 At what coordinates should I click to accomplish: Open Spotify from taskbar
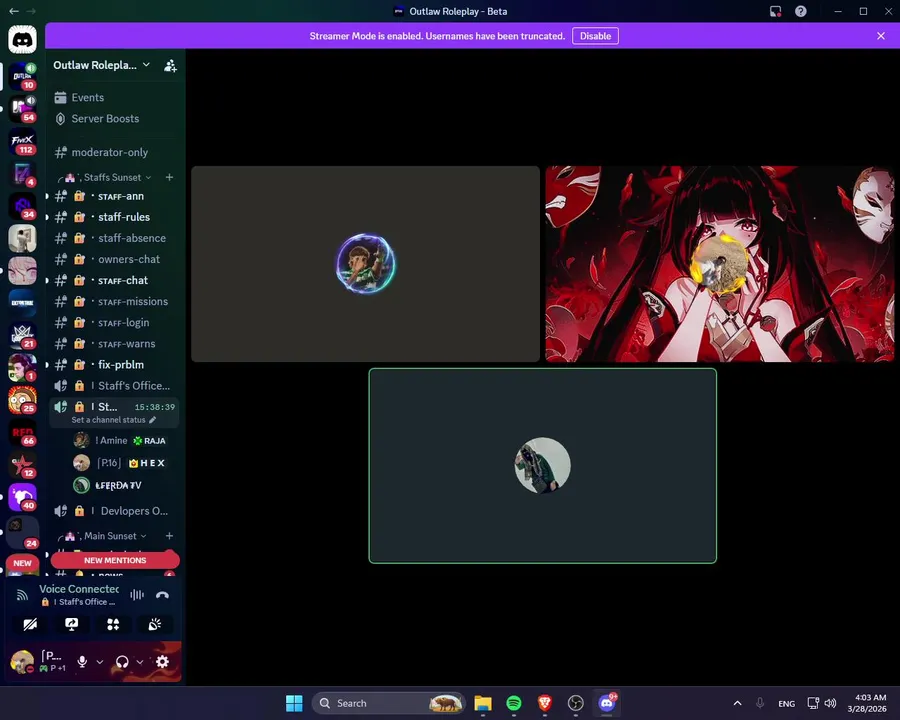(x=514, y=703)
